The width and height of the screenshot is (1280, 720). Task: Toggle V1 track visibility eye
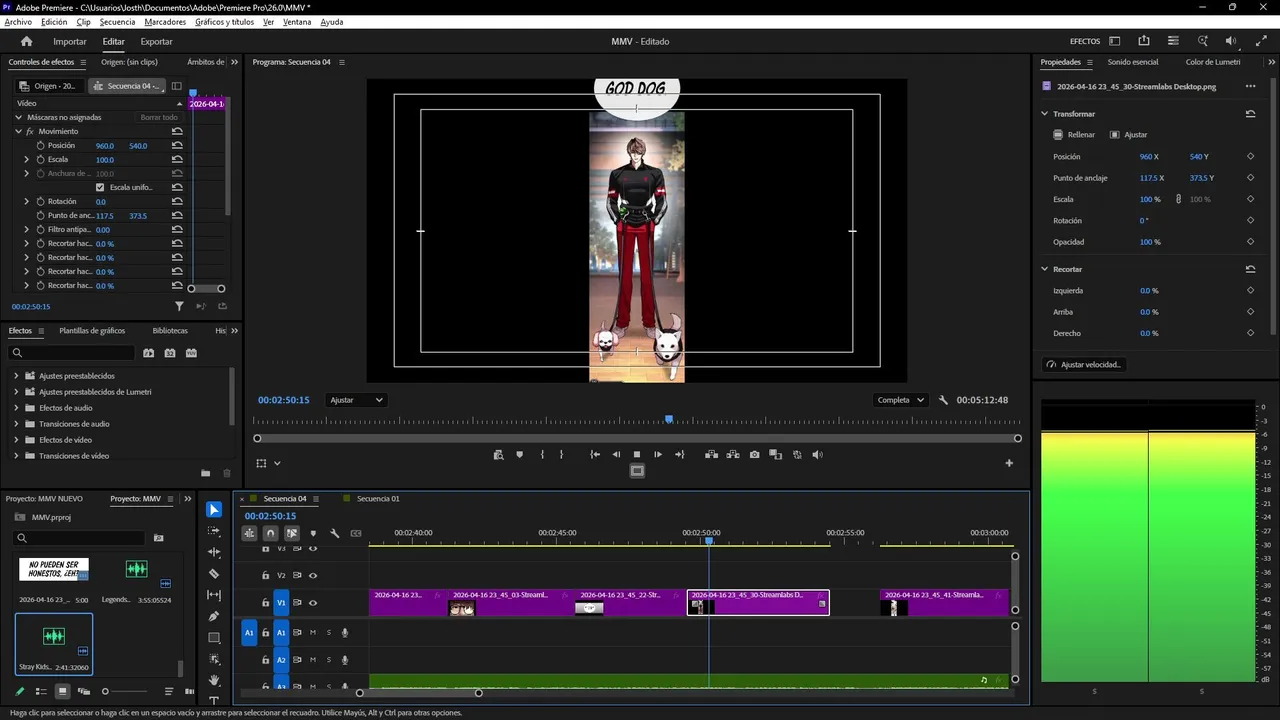click(313, 603)
